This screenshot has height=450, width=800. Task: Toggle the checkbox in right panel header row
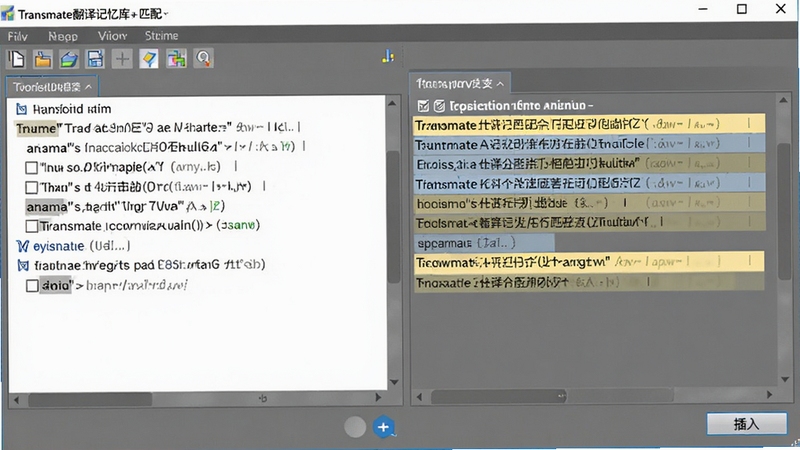423,106
